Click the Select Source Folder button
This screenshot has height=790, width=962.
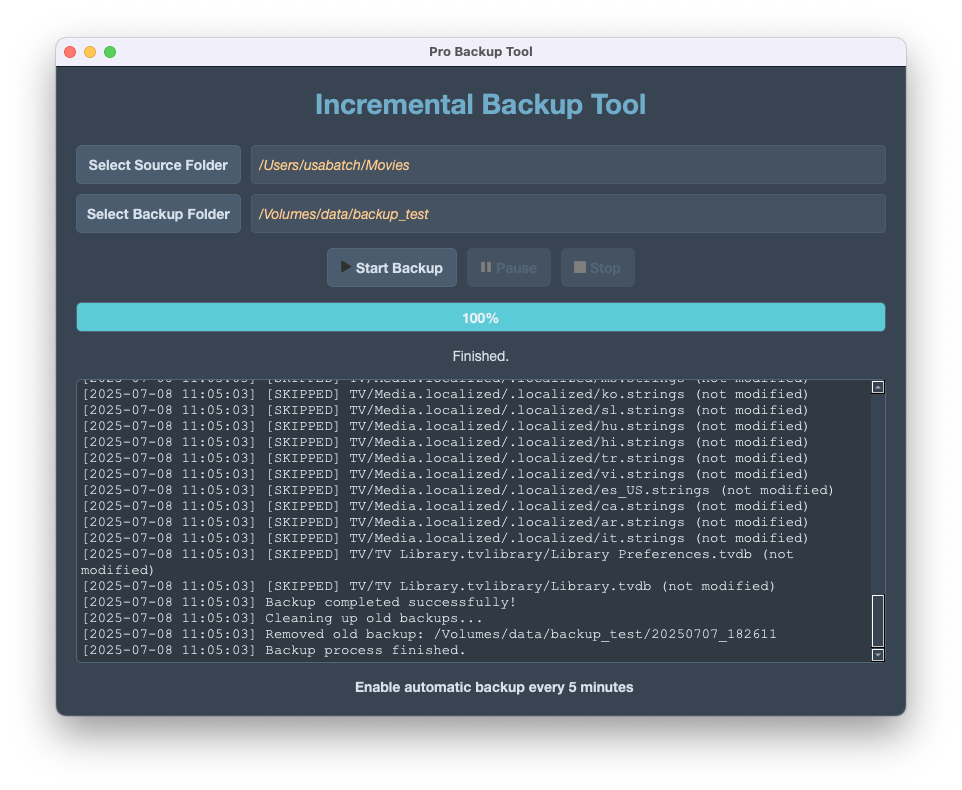158,164
